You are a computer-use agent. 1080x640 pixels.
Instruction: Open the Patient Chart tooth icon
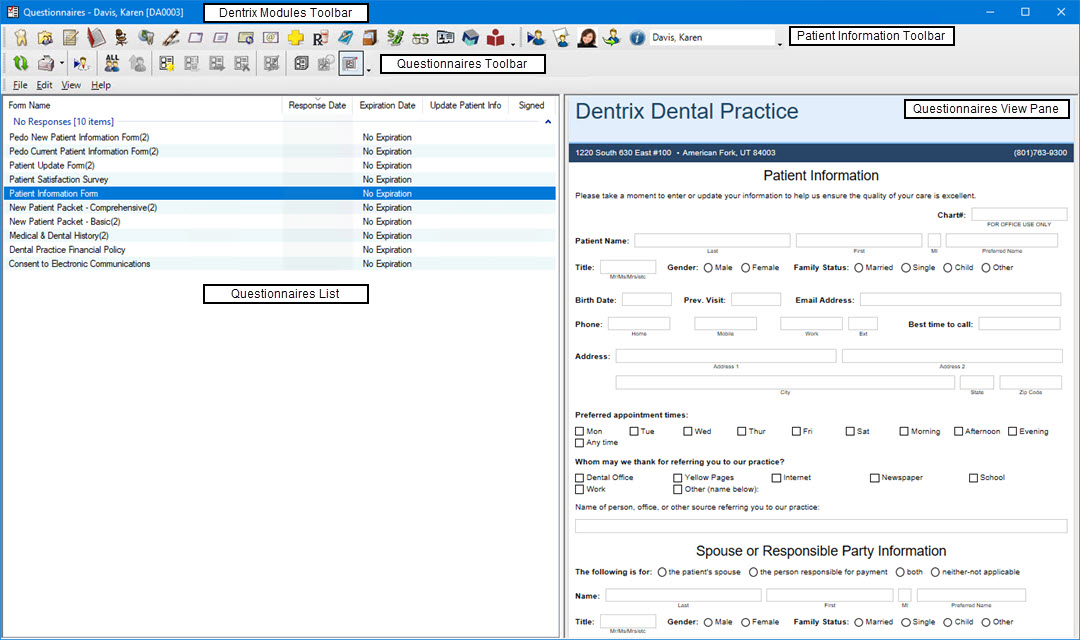pyautogui.click(x=20, y=38)
